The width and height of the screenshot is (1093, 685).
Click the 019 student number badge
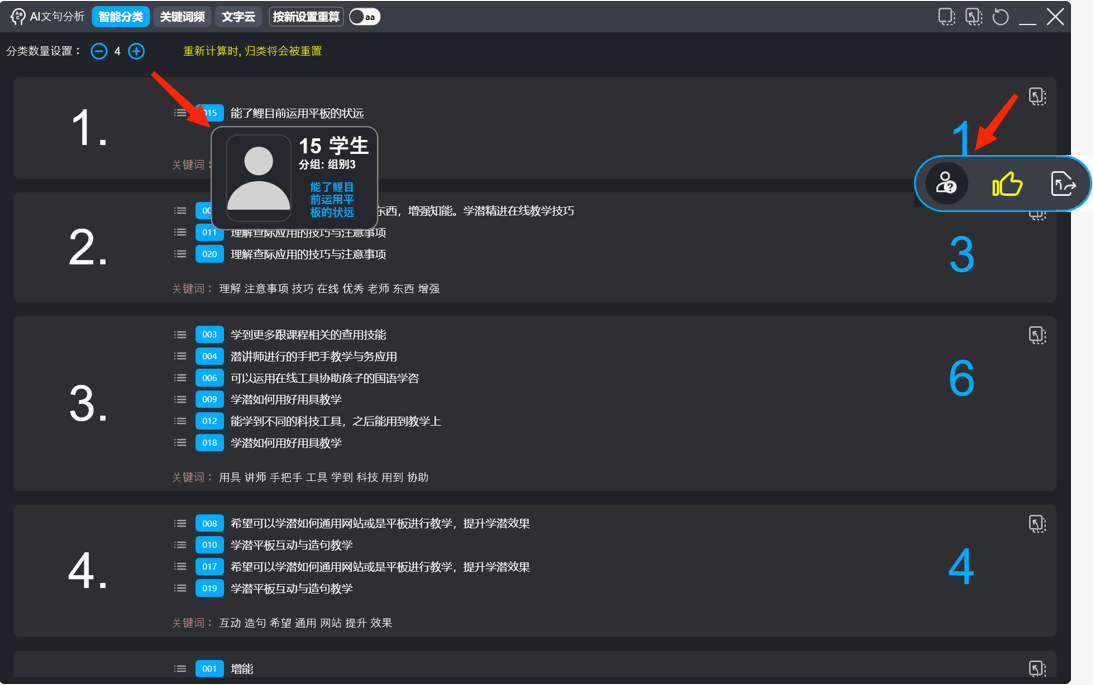pos(209,589)
